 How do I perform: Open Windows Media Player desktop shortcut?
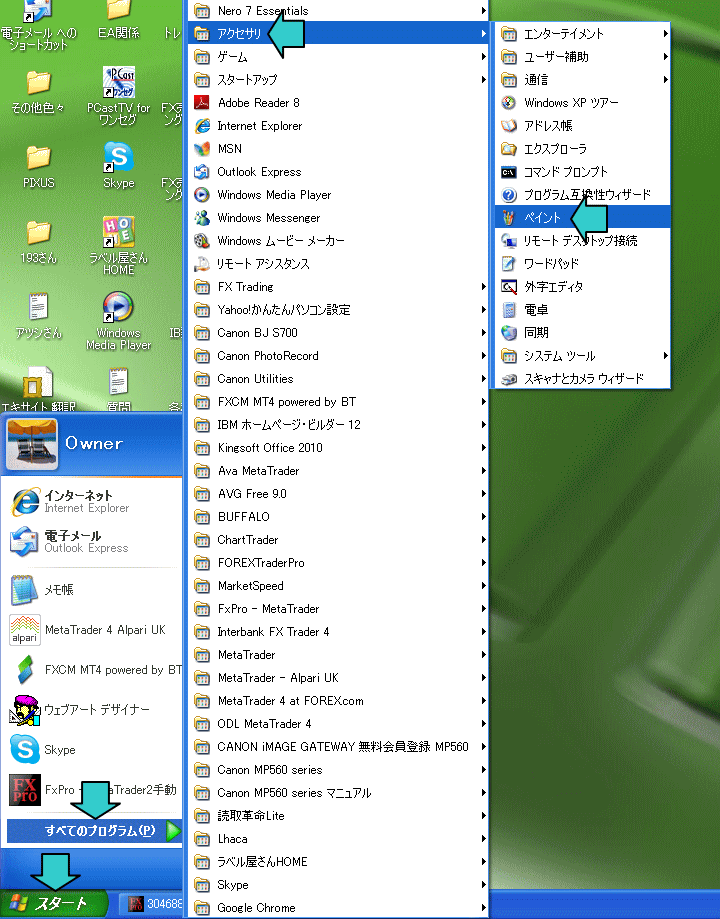click(x=118, y=321)
